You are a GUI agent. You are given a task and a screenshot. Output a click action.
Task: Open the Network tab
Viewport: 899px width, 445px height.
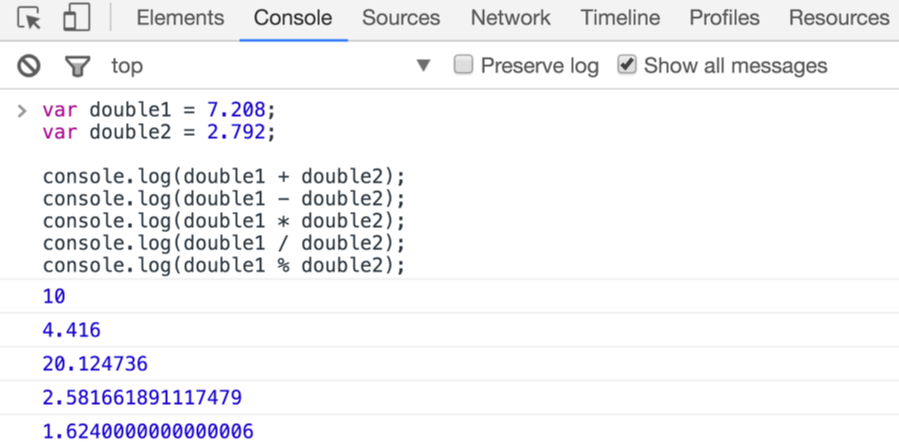pyautogui.click(x=510, y=18)
